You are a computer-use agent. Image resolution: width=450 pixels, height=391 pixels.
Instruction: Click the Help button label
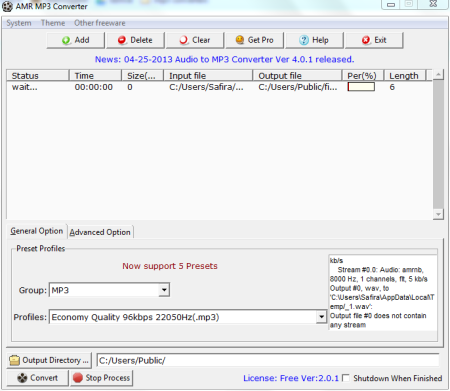point(320,40)
